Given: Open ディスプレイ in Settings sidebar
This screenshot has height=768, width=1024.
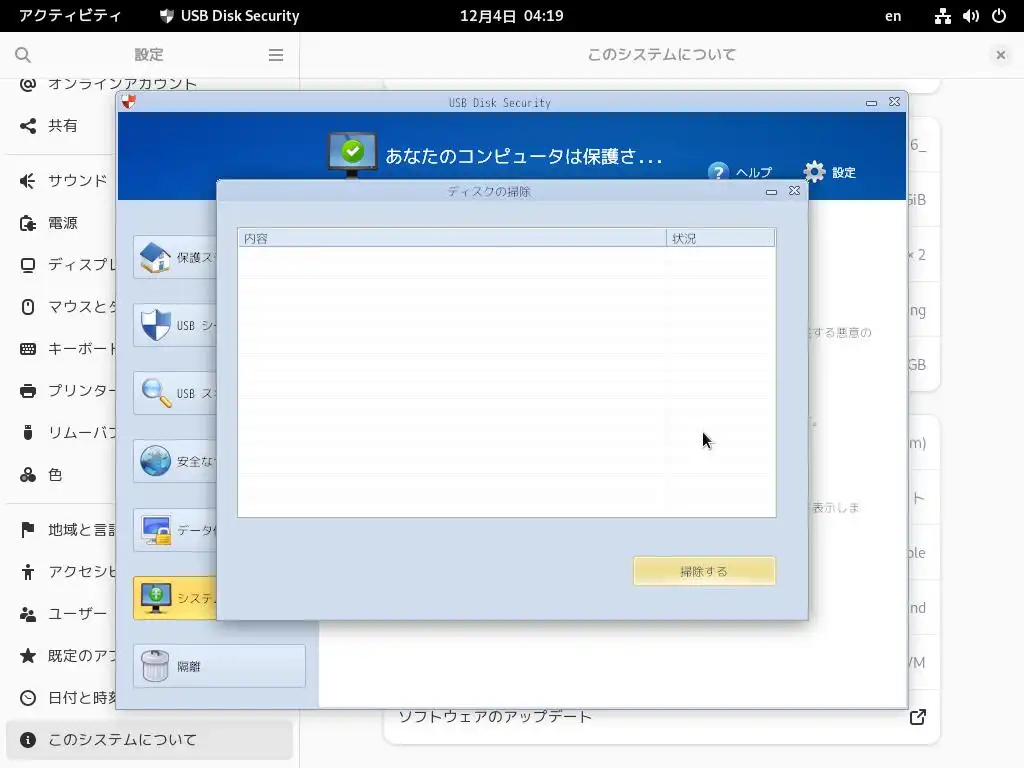Looking at the screenshot, I should [x=62, y=264].
